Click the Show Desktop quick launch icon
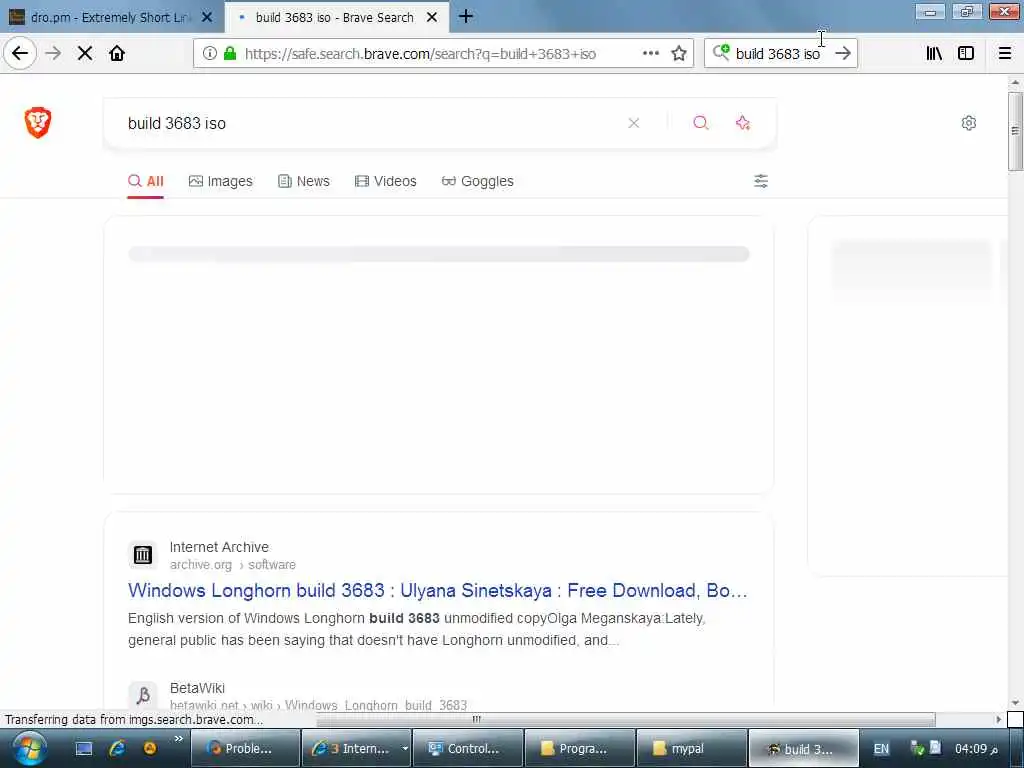Image resolution: width=1024 pixels, height=768 pixels. point(84,748)
